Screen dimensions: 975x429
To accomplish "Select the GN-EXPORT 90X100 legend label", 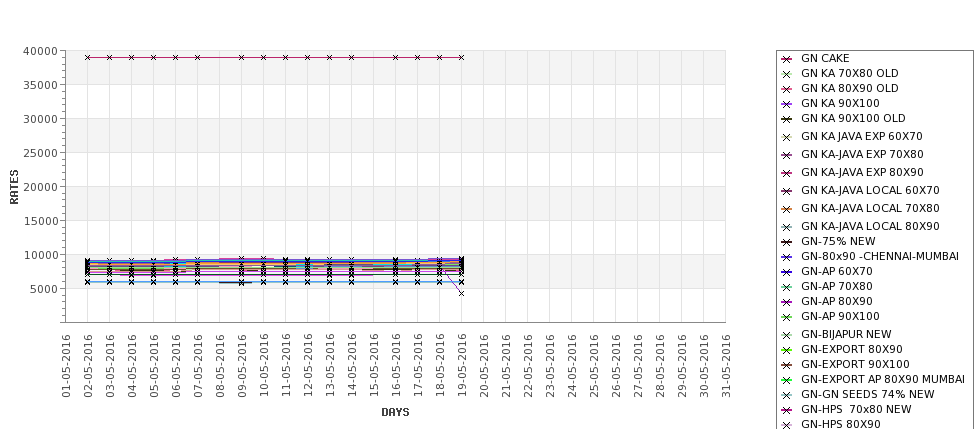I will pos(855,364).
